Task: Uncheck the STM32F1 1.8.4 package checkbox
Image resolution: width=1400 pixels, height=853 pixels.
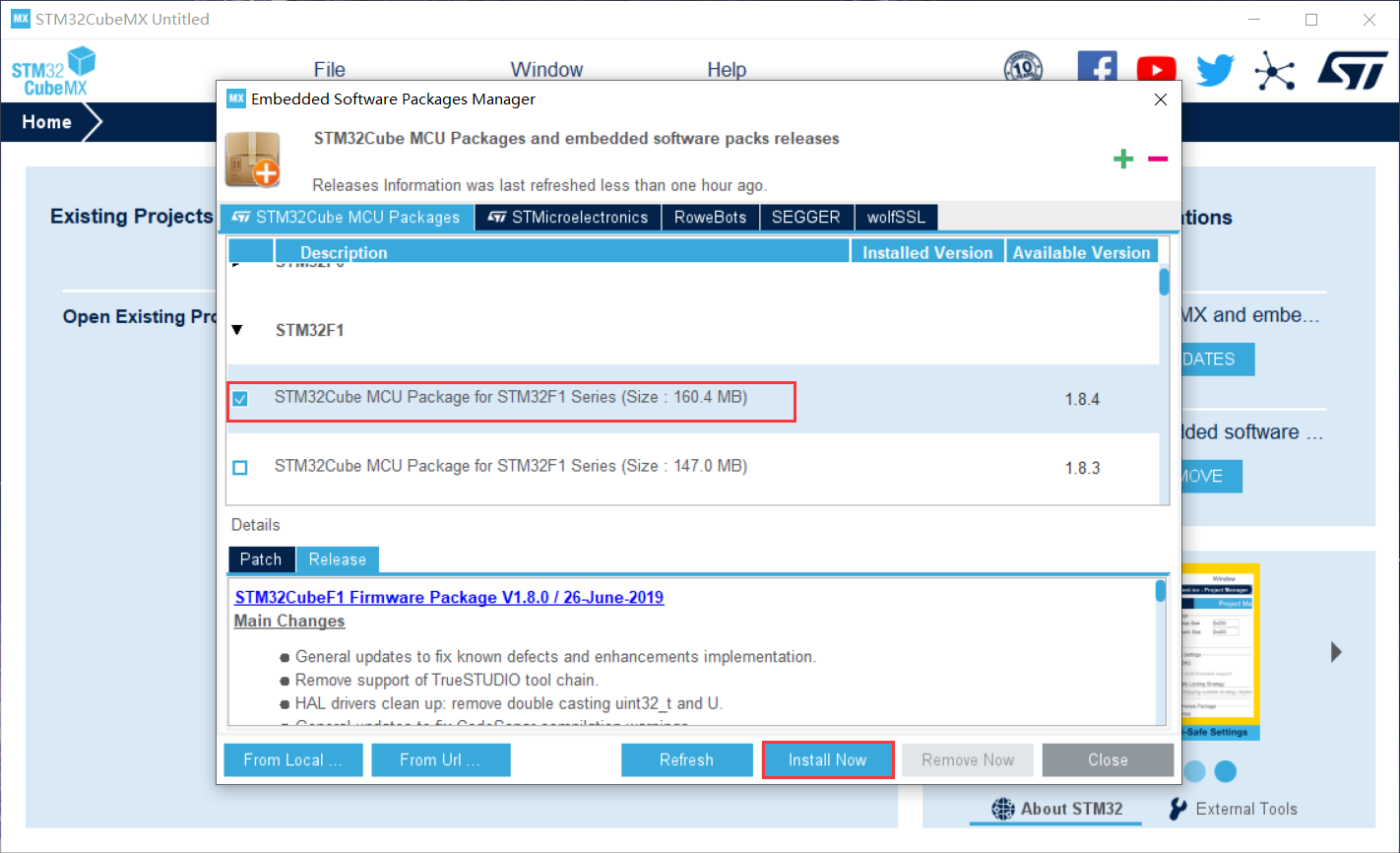Action: pos(240,398)
